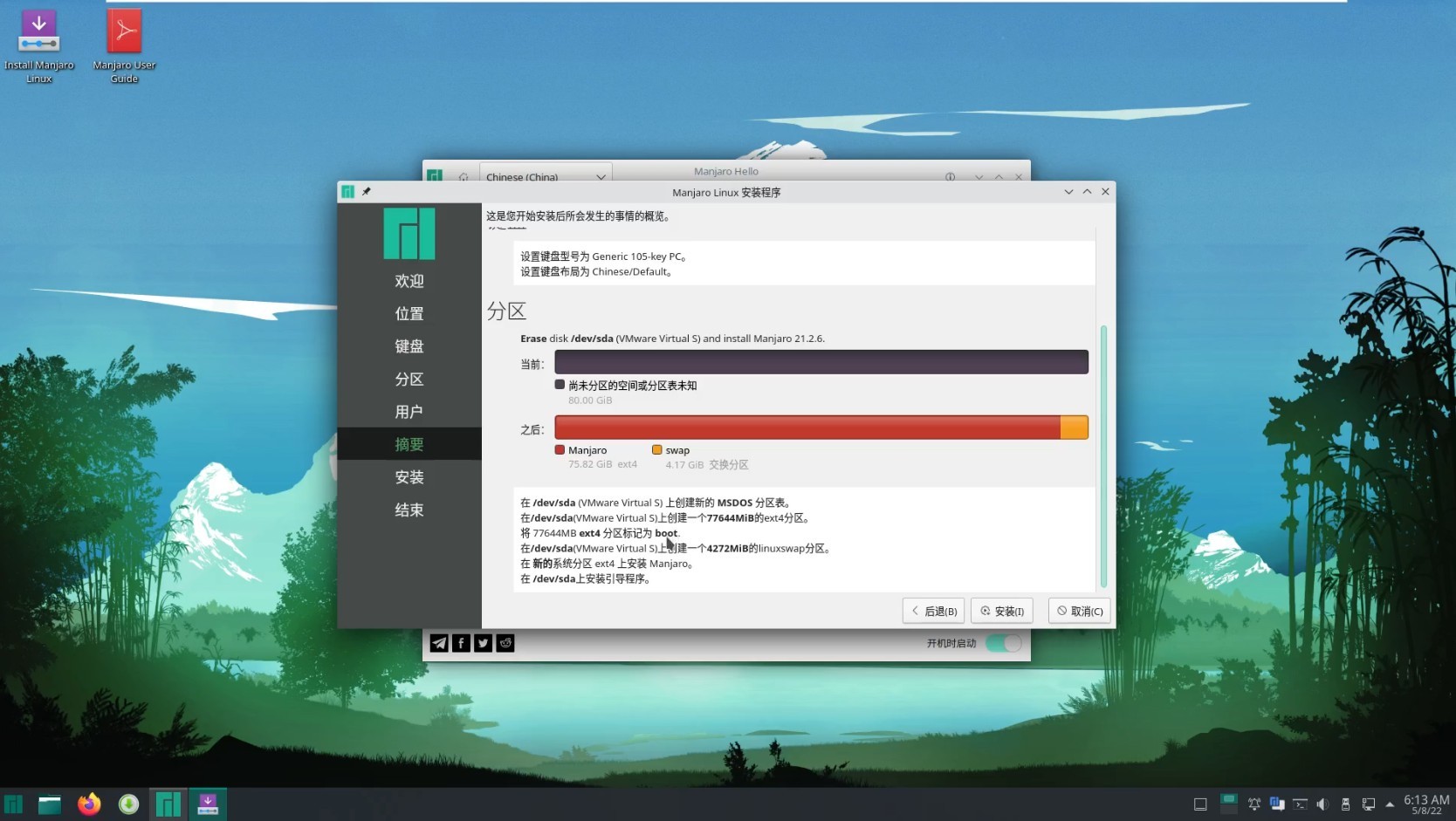This screenshot has width=1456, height=821.
Task: Go to 分区 step in sidebar
Action: [409, 379]
